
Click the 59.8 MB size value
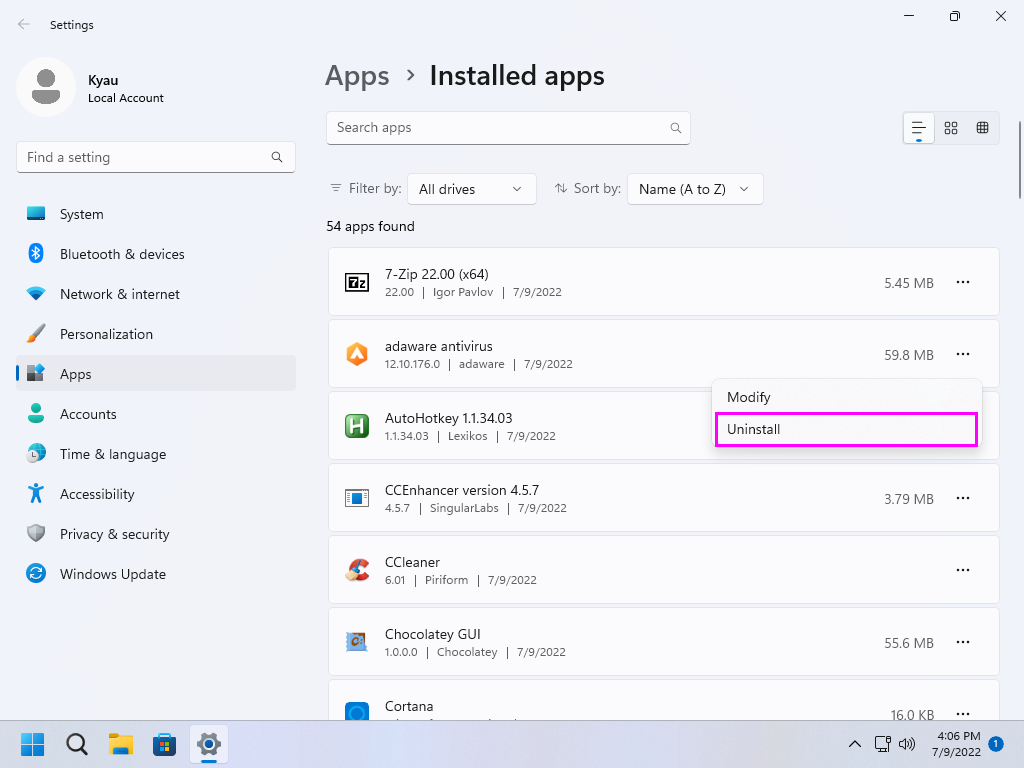click(908, 355)
